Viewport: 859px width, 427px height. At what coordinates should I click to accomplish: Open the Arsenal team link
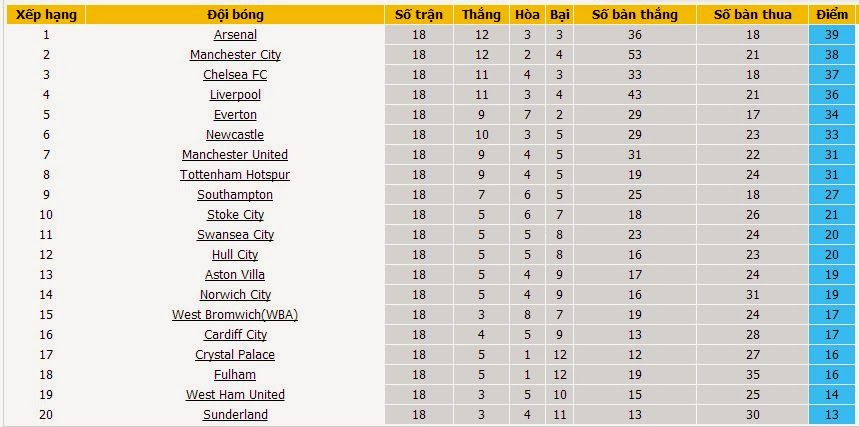coord(235,35)
